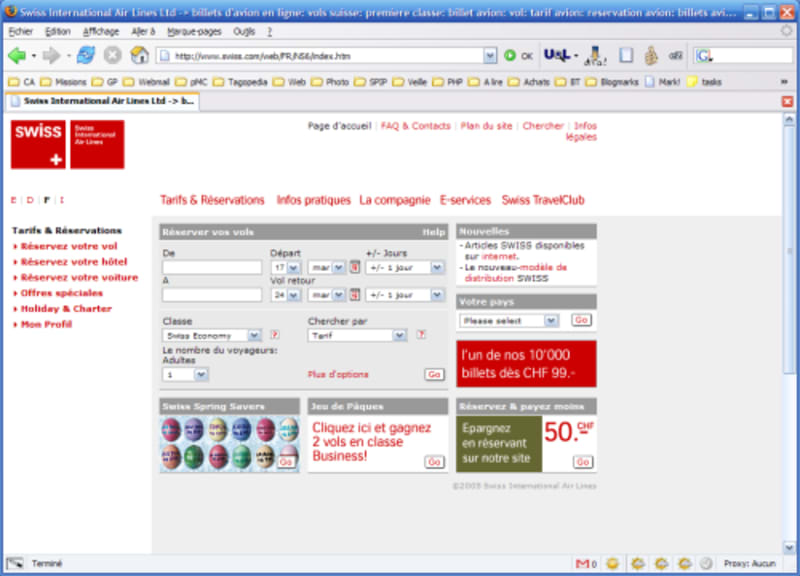Click the help question mark beside Classe

pyautogui.click(x=274, y=335)
